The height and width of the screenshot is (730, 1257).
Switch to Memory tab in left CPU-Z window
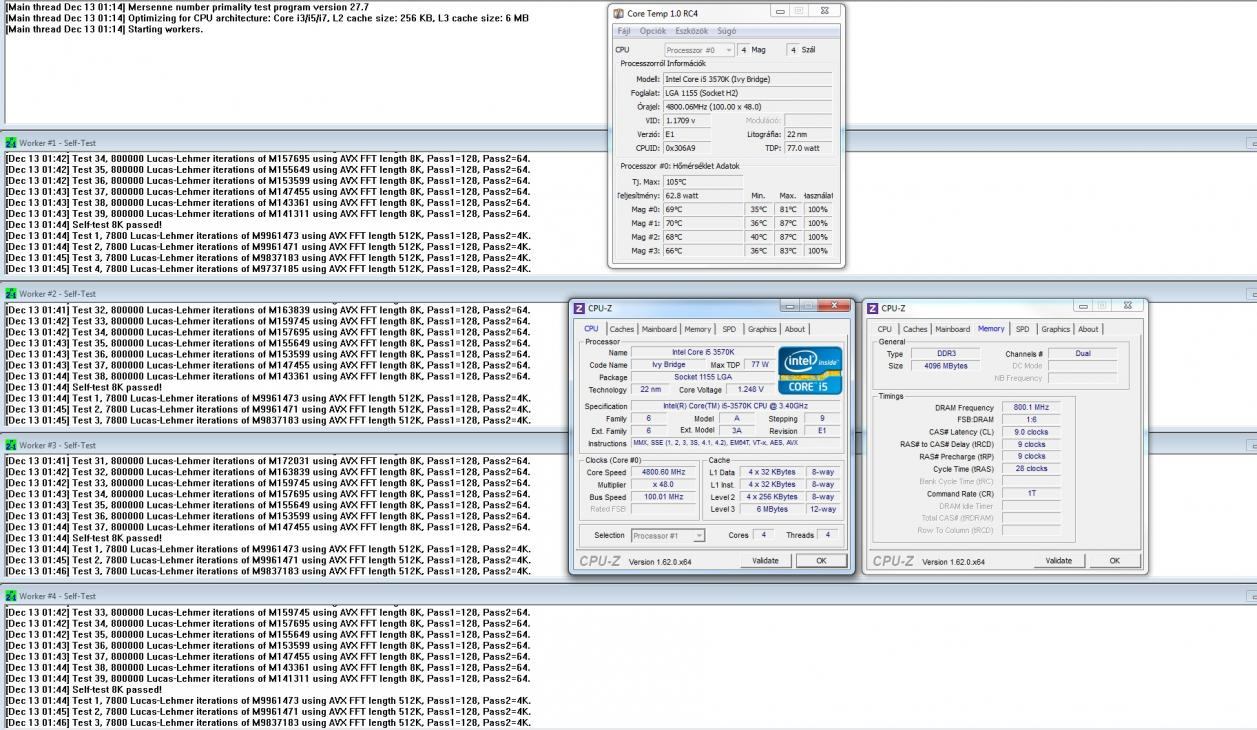[x=698, y=329]
